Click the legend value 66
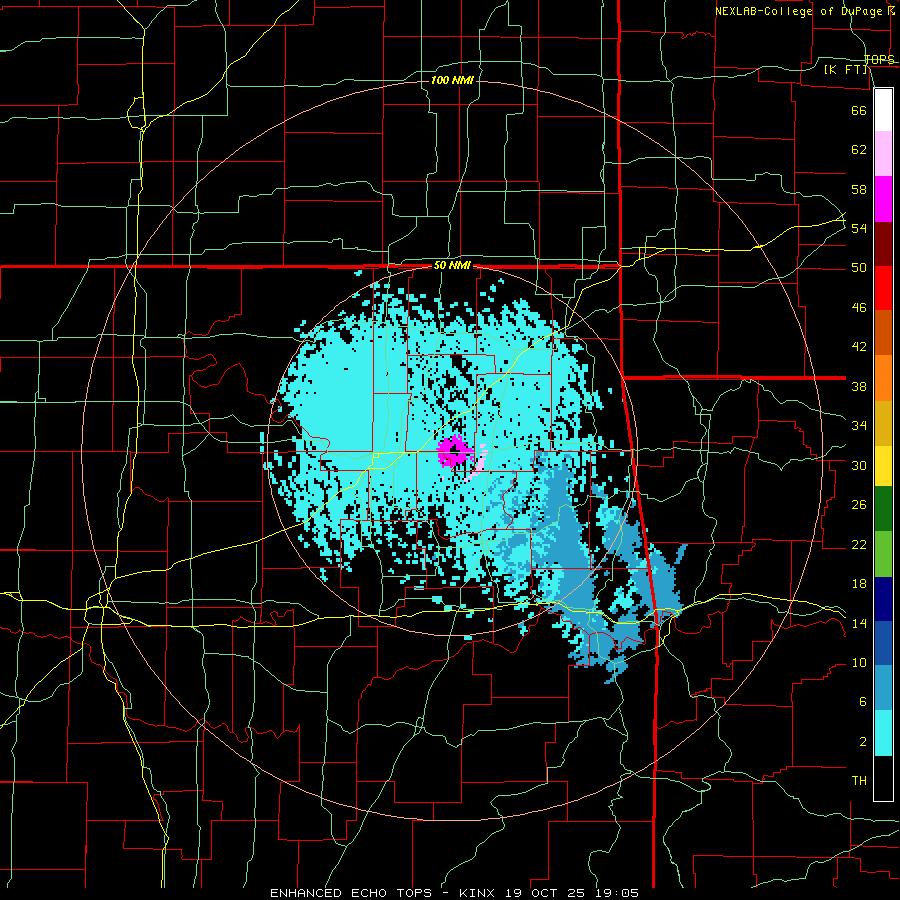900x900 pixels. pyautogui.click(x=859, y=110)
